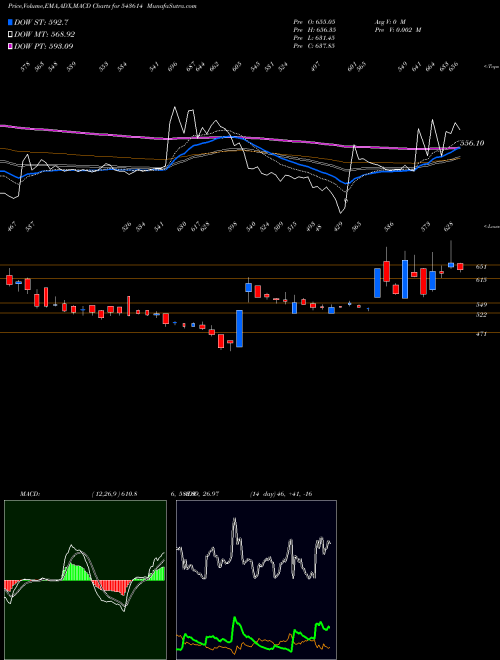Click the 522 price level label
Screen dimensions: 500x660
pos(481,314)
